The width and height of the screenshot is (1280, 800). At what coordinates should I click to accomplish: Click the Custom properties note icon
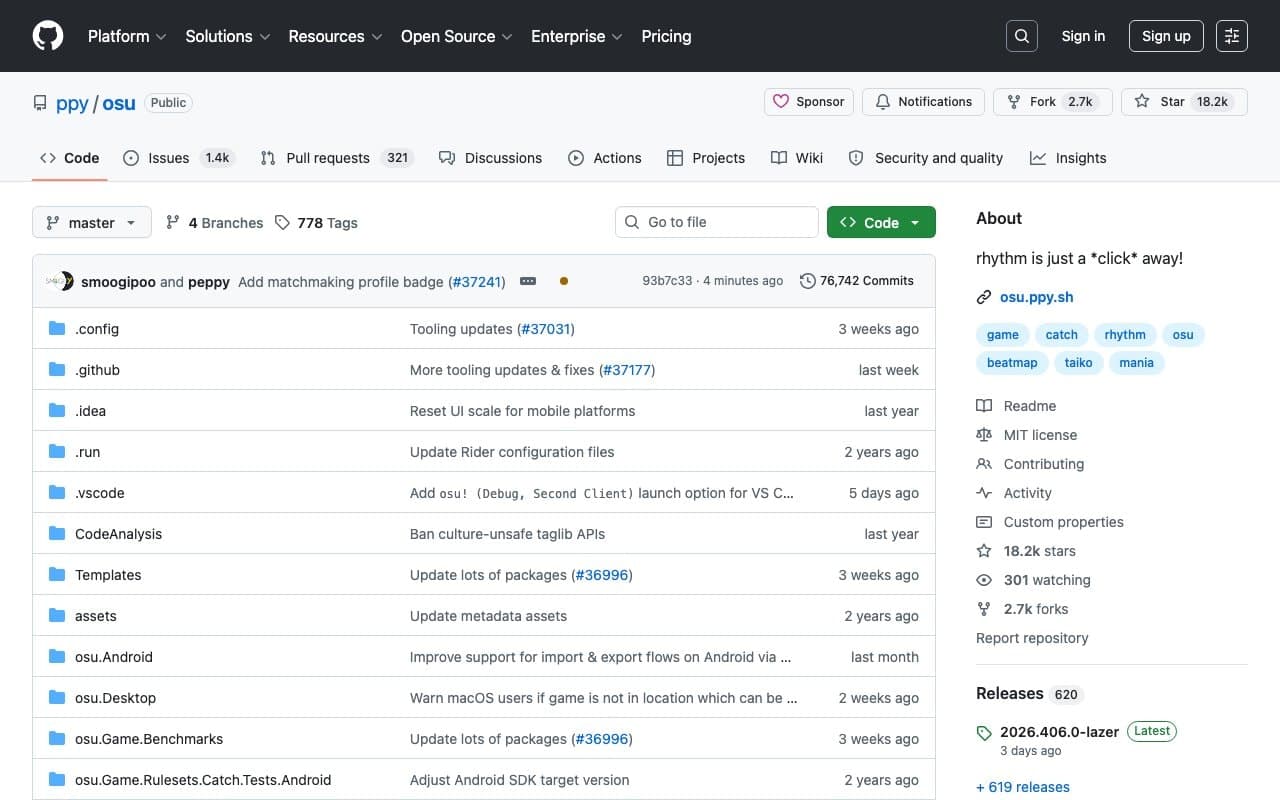[984, 522]
